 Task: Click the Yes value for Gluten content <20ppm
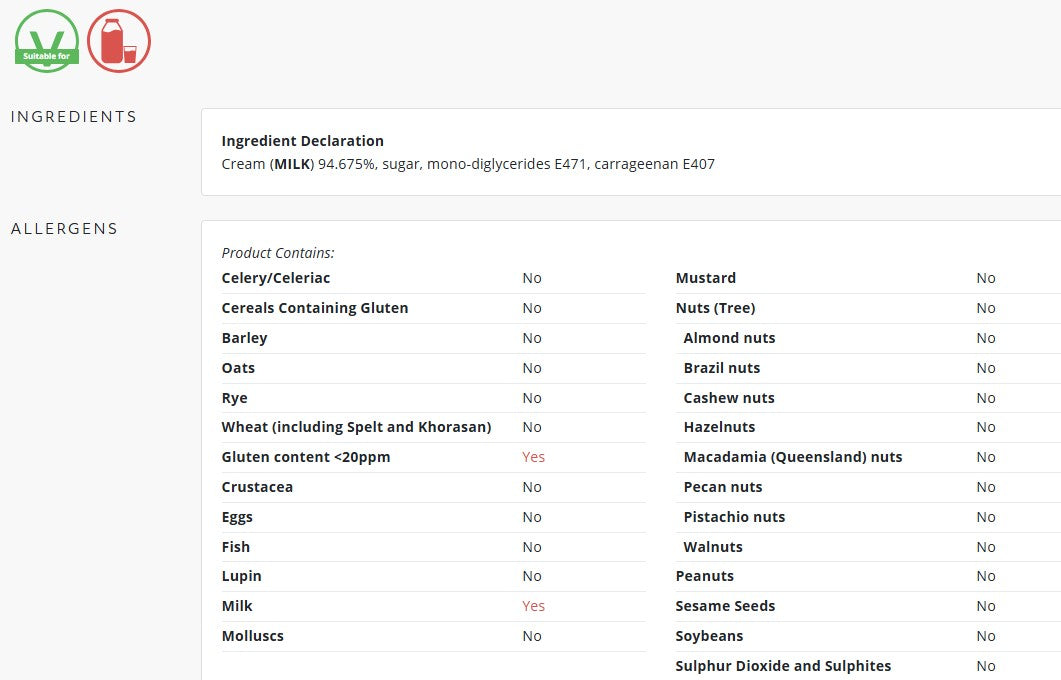(533, 457)
